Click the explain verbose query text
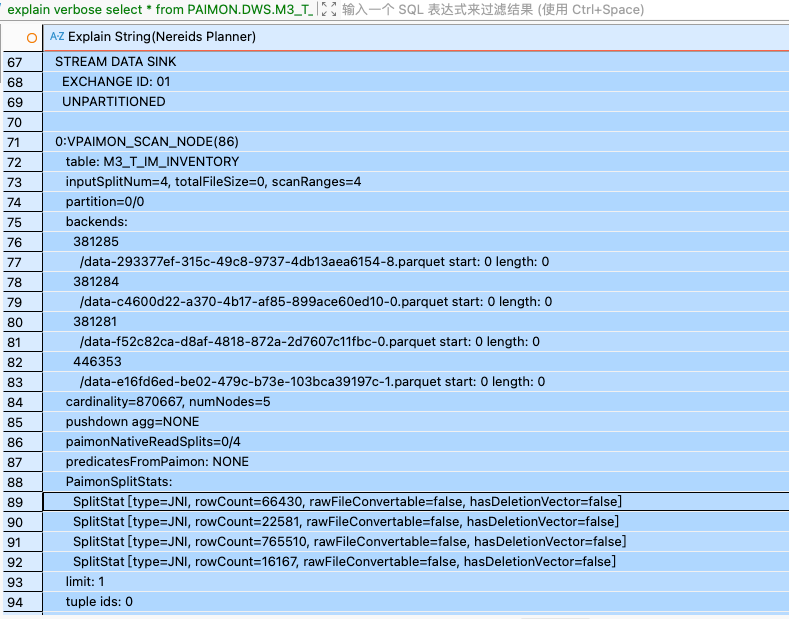Screen dimensions: 789x619 (160, 10)
